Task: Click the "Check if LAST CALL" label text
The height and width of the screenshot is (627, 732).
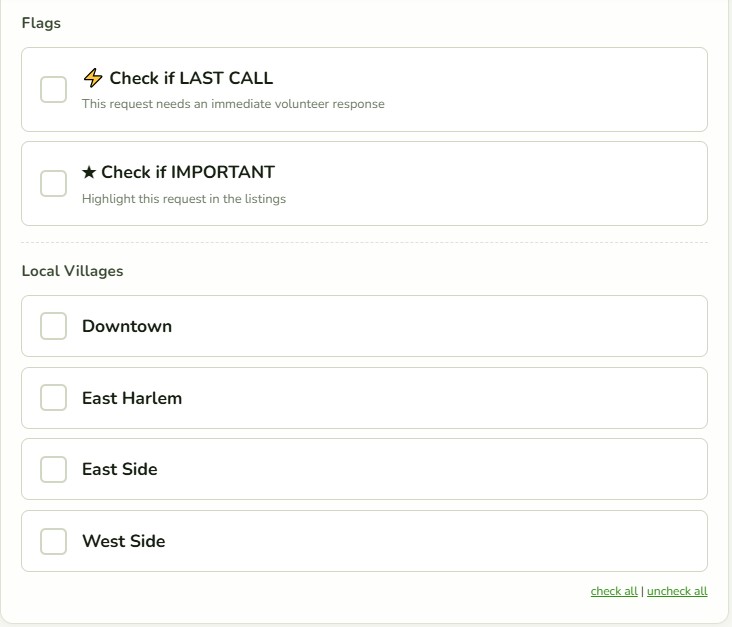Action: (191, 78)
